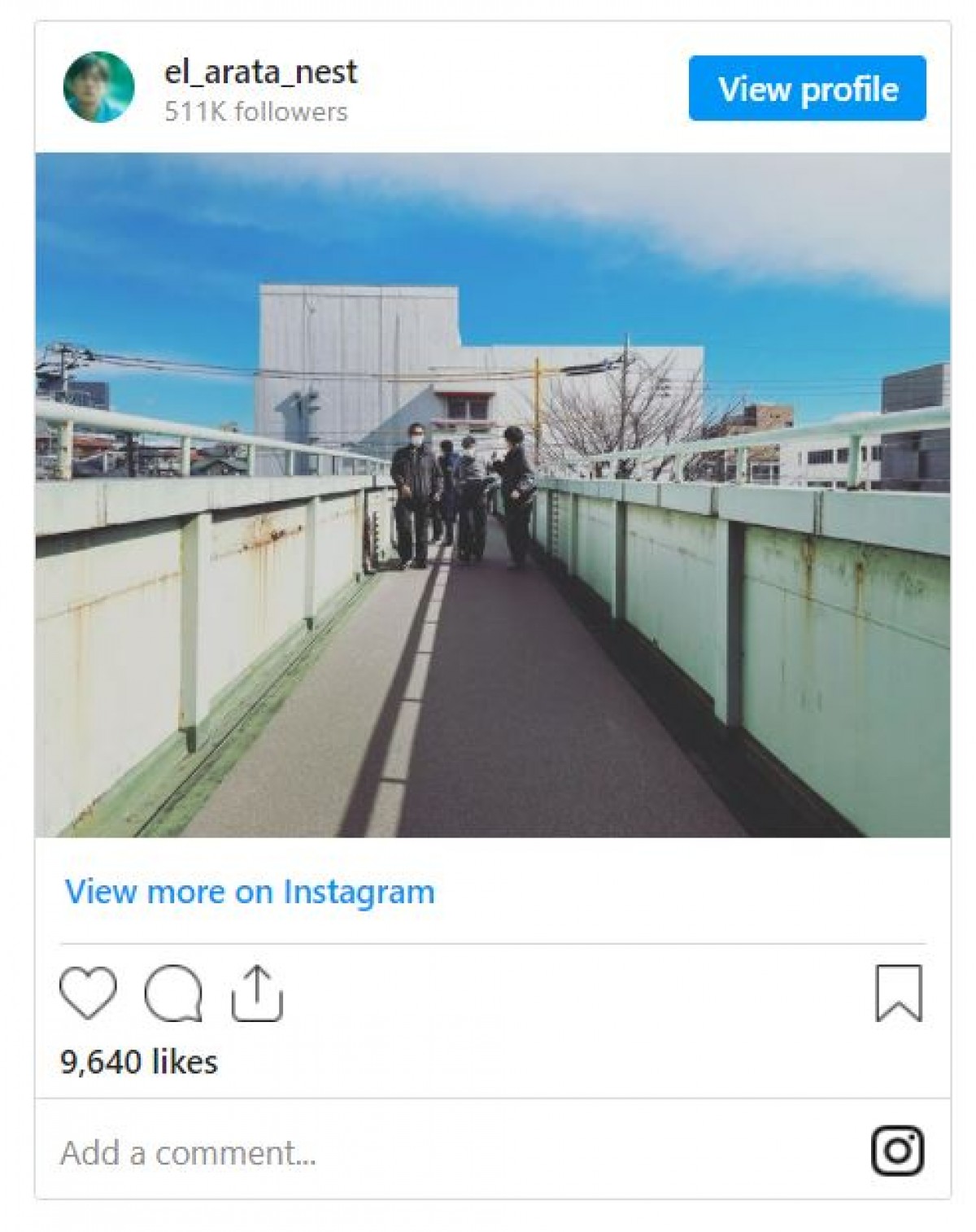The height and width of the screenshot is (1232, 976).
Task: Open el_arata_nest username link
Action: [260, 72]
